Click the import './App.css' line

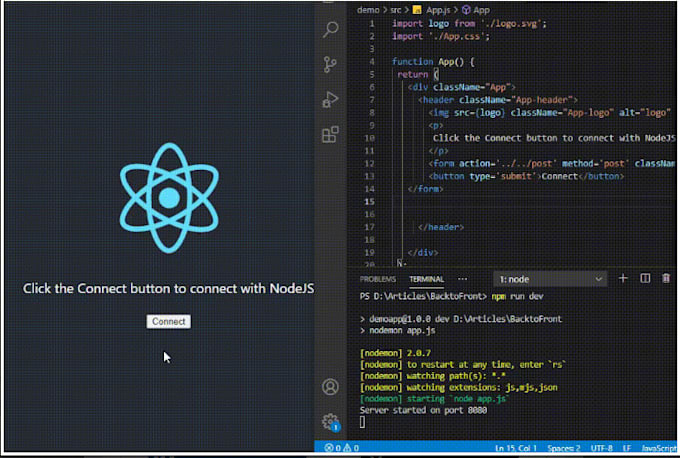coord(441,36)
